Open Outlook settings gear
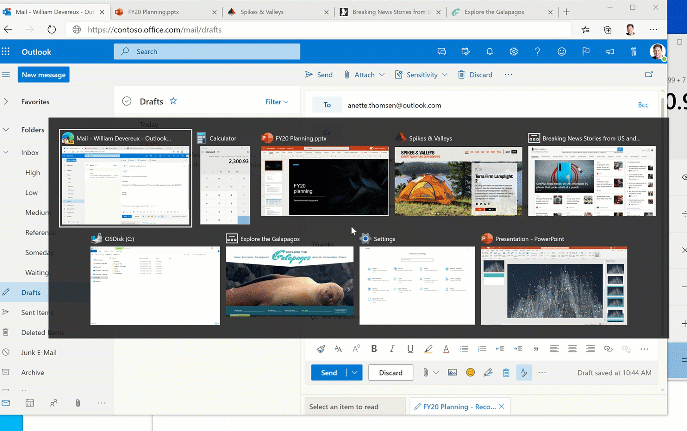687x431 pixels. click(513, 52)
